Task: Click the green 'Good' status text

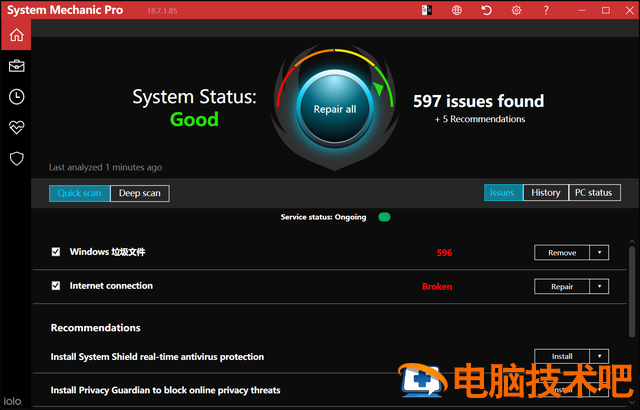Action: [194, 120]
